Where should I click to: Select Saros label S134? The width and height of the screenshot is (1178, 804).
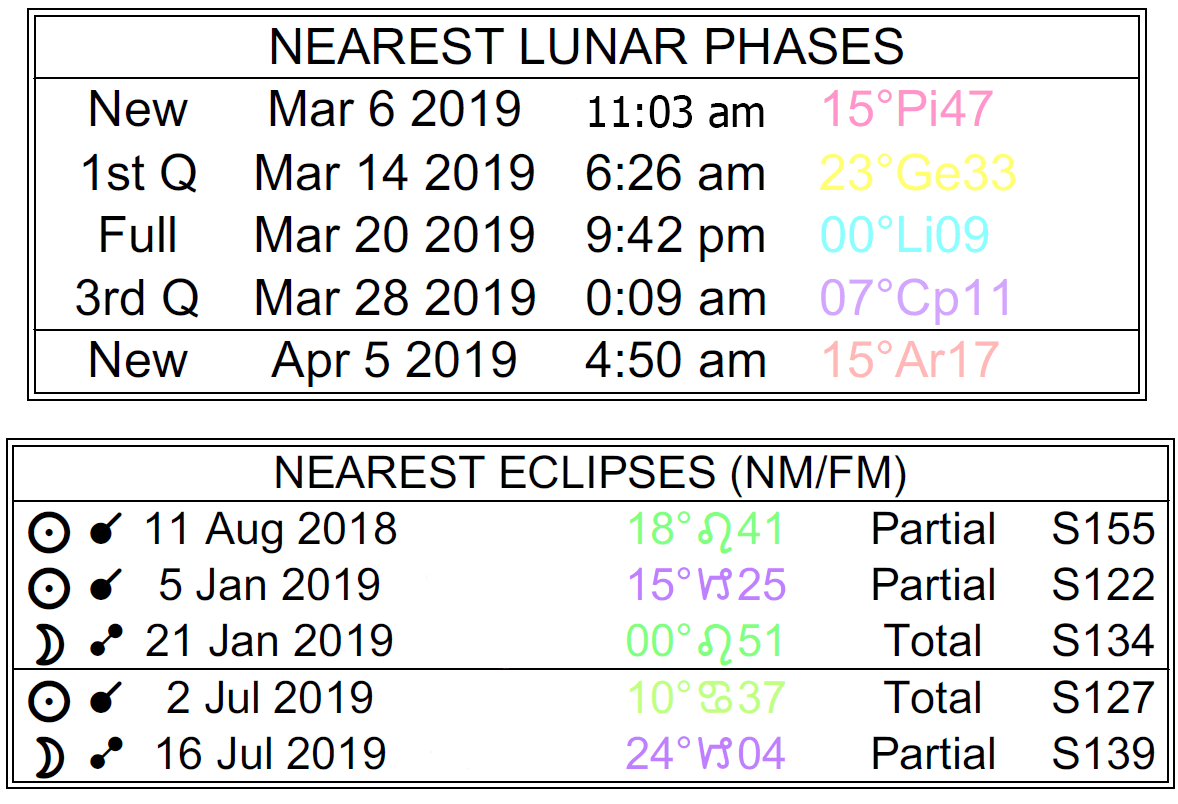tap(1103, 642)
